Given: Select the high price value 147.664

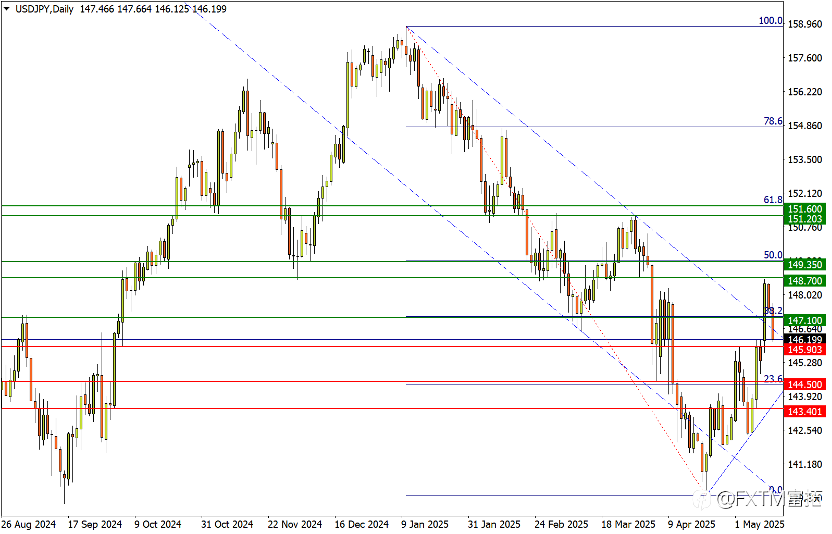Looking at the screenshot, I should (x=134, y=9).
